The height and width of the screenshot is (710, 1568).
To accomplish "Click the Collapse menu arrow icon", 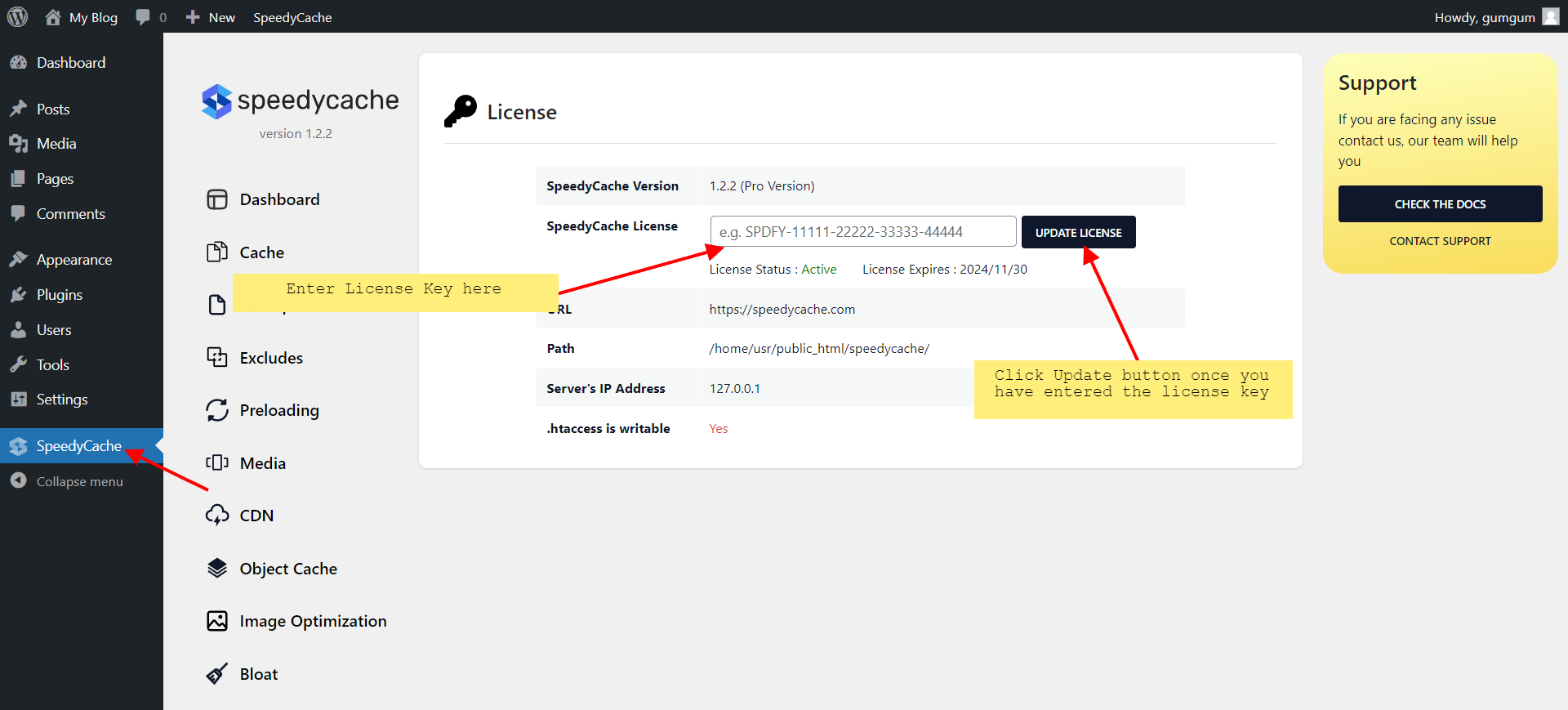I will [18, 481].
